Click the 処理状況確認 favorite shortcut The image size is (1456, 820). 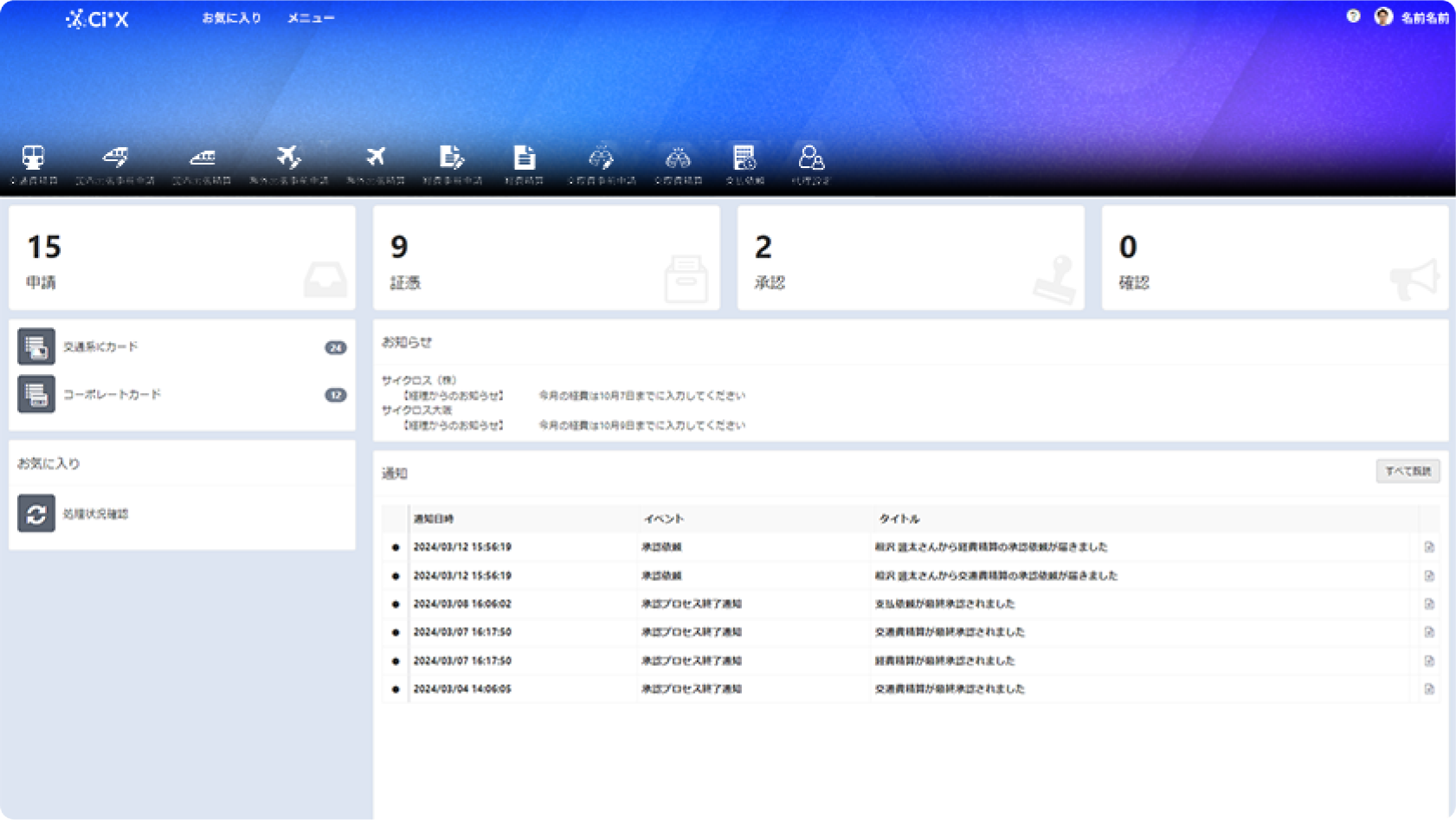(x=95, y=514)
